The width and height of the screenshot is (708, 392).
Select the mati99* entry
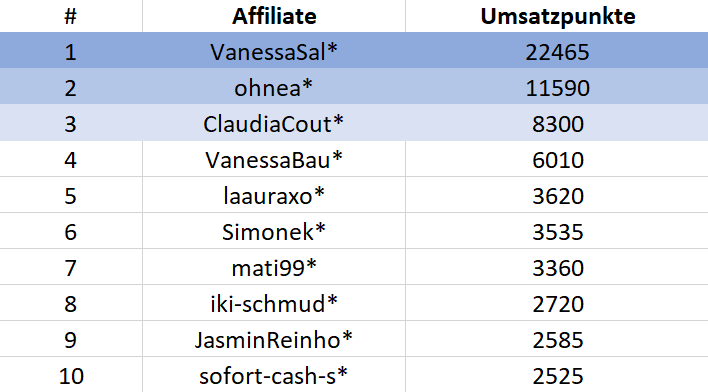(274, 268)
